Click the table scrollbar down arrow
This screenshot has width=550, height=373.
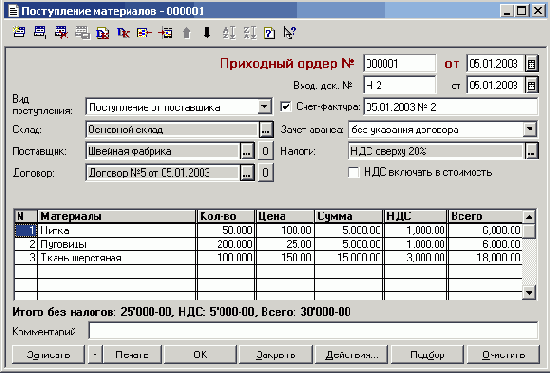coord(529,292)
